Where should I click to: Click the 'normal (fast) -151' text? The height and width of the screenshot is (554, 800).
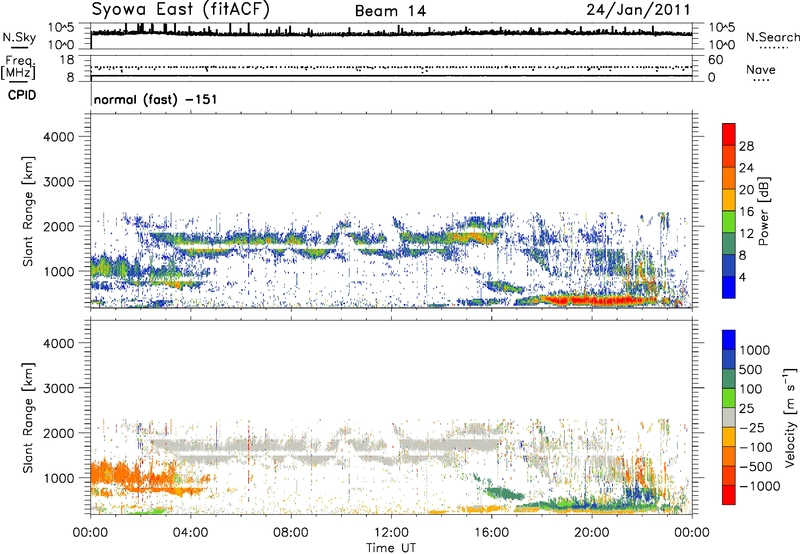click(156, 99)
